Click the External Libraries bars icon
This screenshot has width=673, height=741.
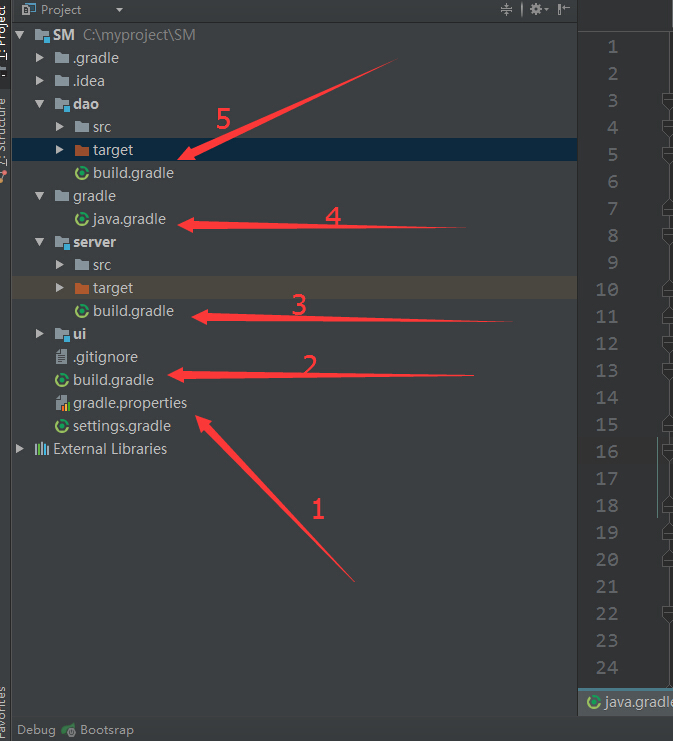[x=42, y=448]
